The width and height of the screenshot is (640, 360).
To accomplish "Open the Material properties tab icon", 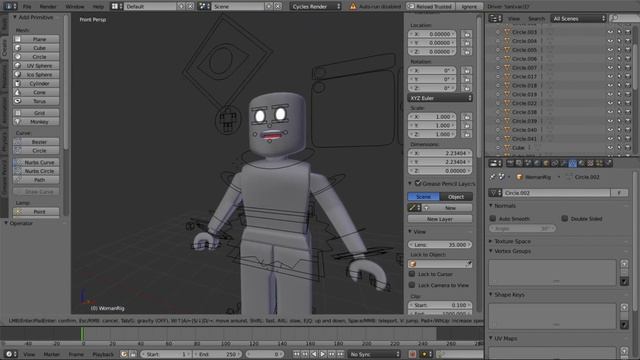I will pyautogui.click(x=582, y=163).
